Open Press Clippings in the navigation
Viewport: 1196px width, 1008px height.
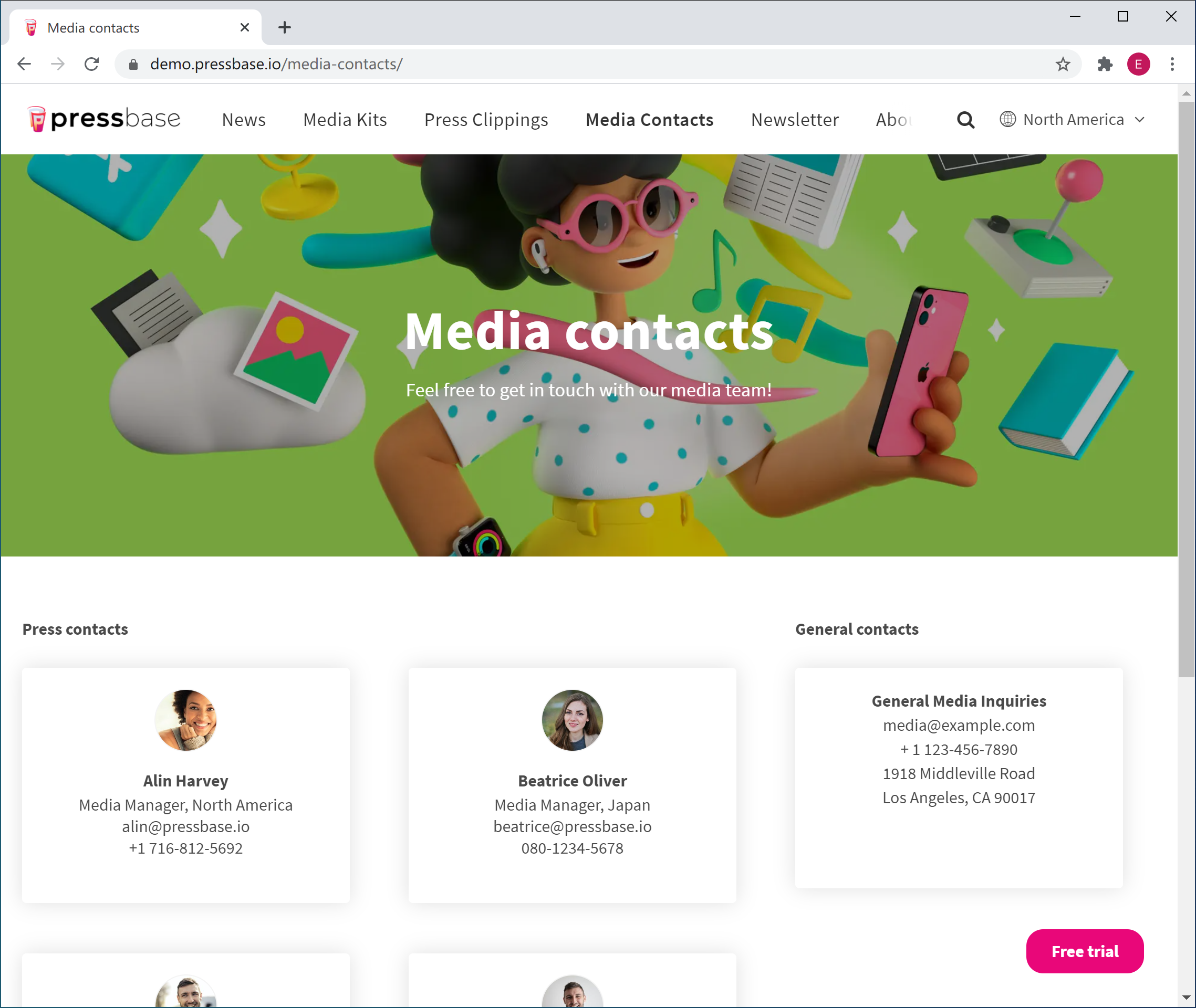(x=486, y=120)
